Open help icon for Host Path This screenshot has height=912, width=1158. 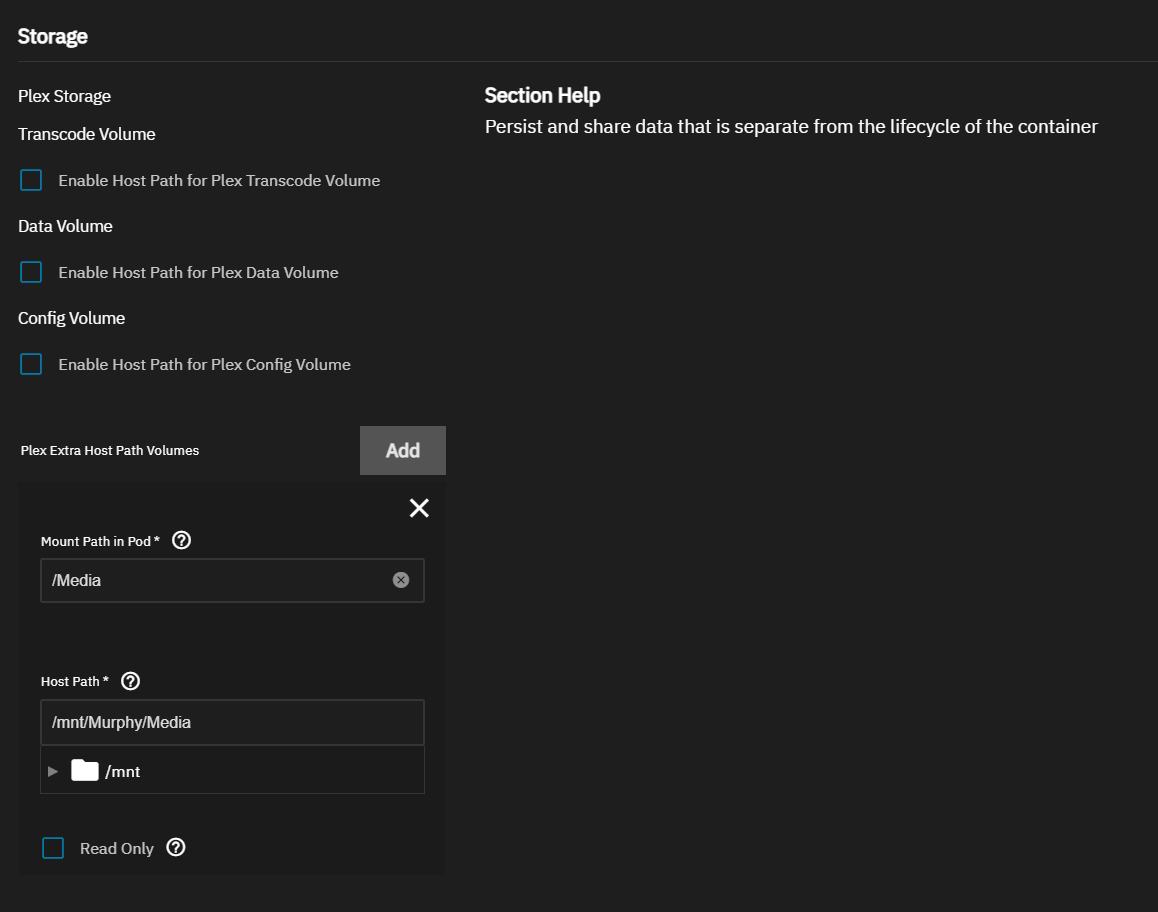coord(131,681)
